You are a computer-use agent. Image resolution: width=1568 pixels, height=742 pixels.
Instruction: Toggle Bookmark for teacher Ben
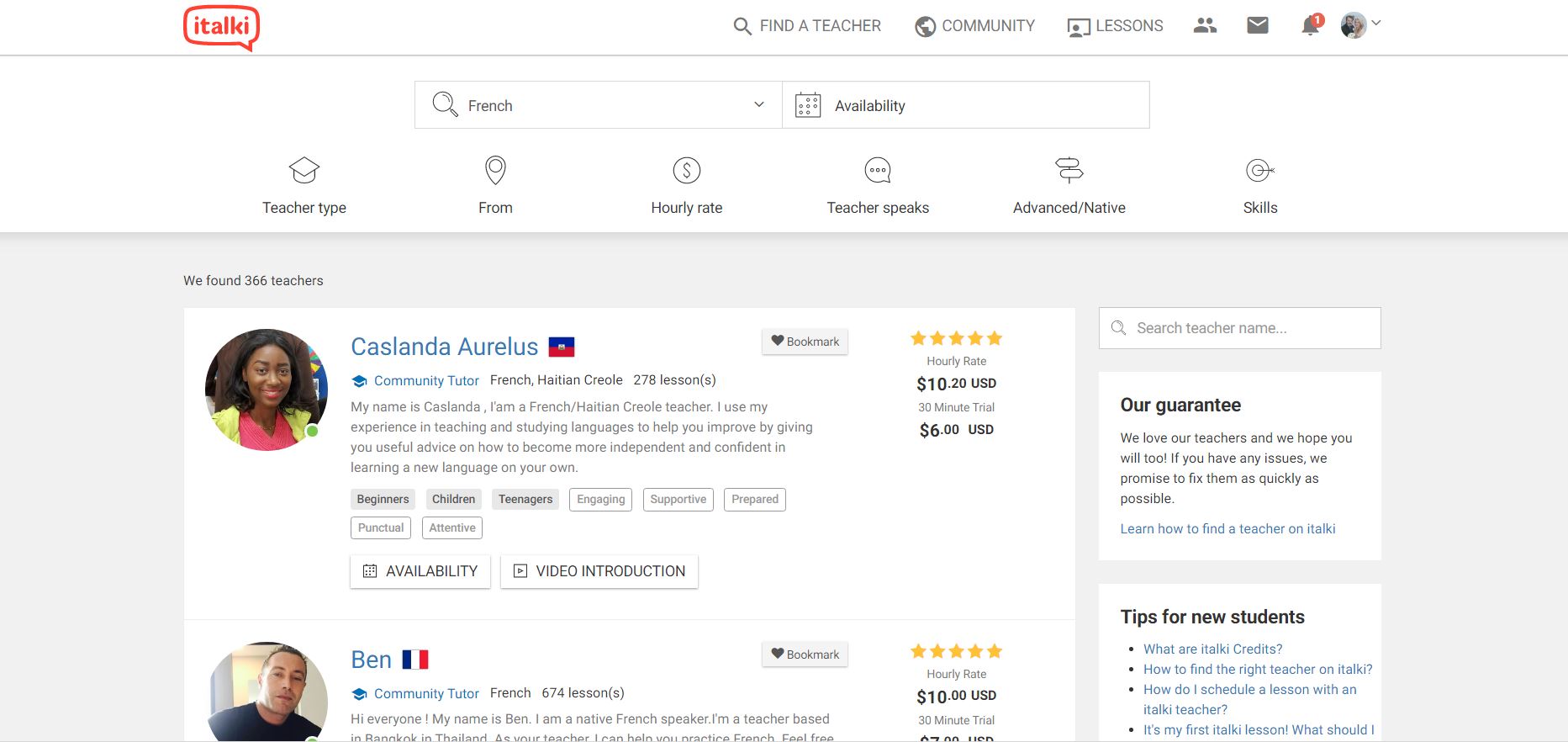point(805,655)
